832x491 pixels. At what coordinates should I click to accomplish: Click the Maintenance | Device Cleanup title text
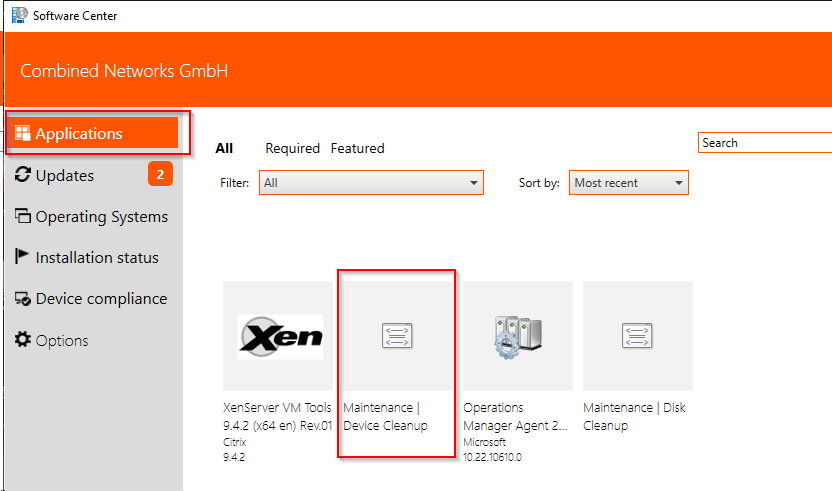pos(386,417)
